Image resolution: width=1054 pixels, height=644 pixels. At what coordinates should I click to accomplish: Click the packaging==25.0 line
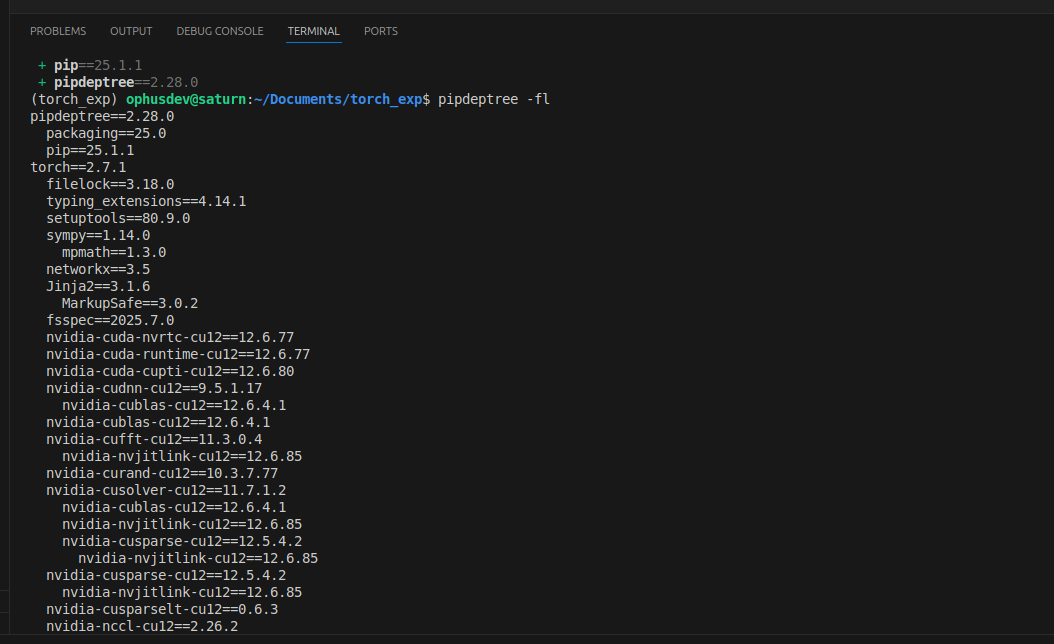(x=106, y=133)
